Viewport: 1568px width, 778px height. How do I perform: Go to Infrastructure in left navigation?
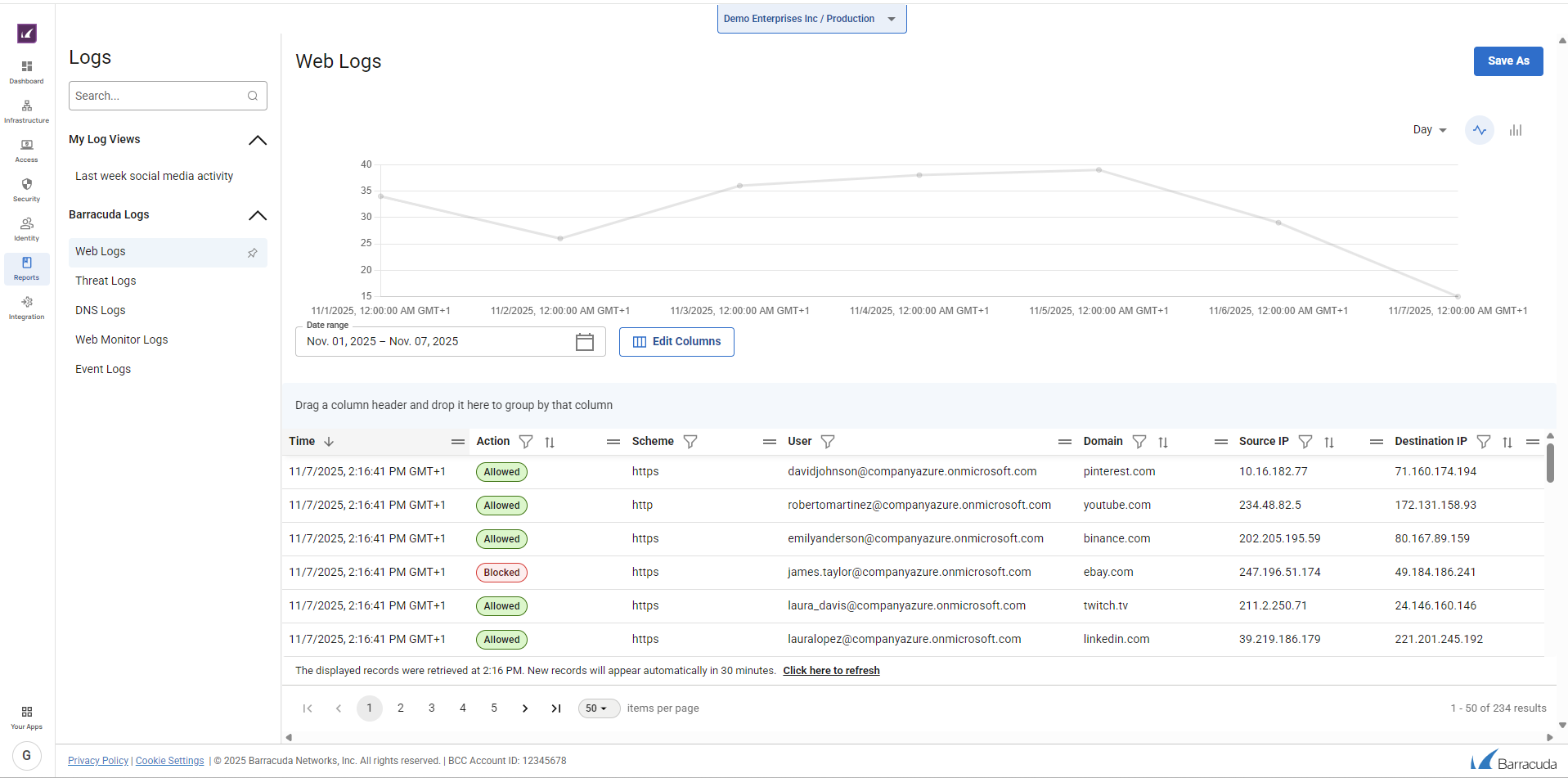(x=26, y=111)
